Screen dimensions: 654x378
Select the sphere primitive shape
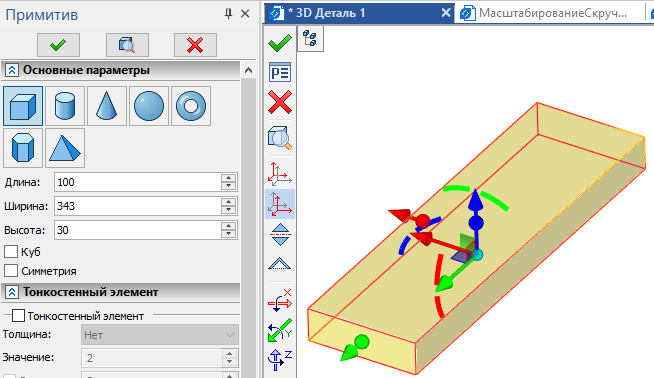click(x=149, y=106)
